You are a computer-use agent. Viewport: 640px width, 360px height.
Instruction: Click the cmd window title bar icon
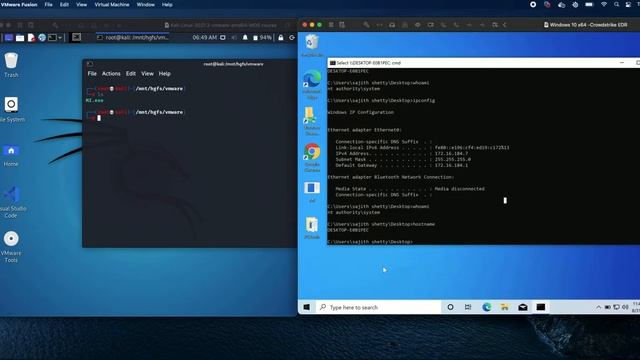pyautogui.click(x=333, y=63)
